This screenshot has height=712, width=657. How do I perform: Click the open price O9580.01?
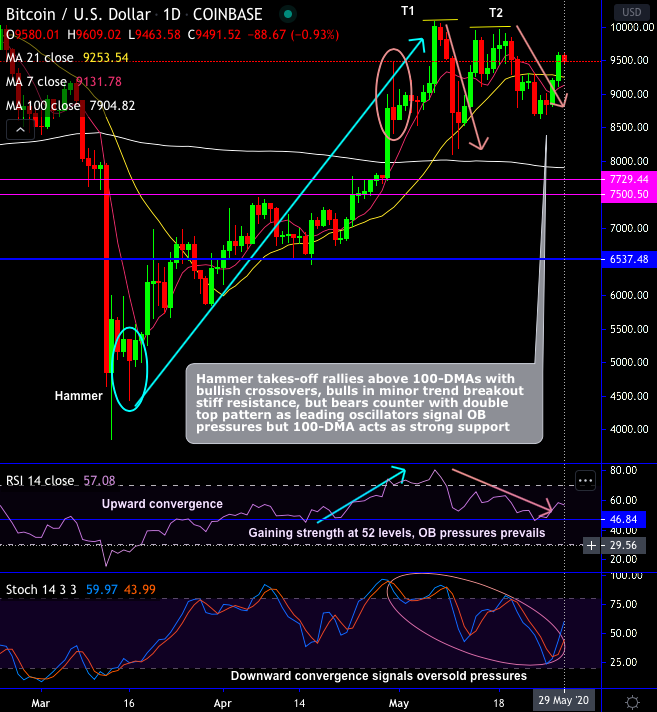(33, 35)
